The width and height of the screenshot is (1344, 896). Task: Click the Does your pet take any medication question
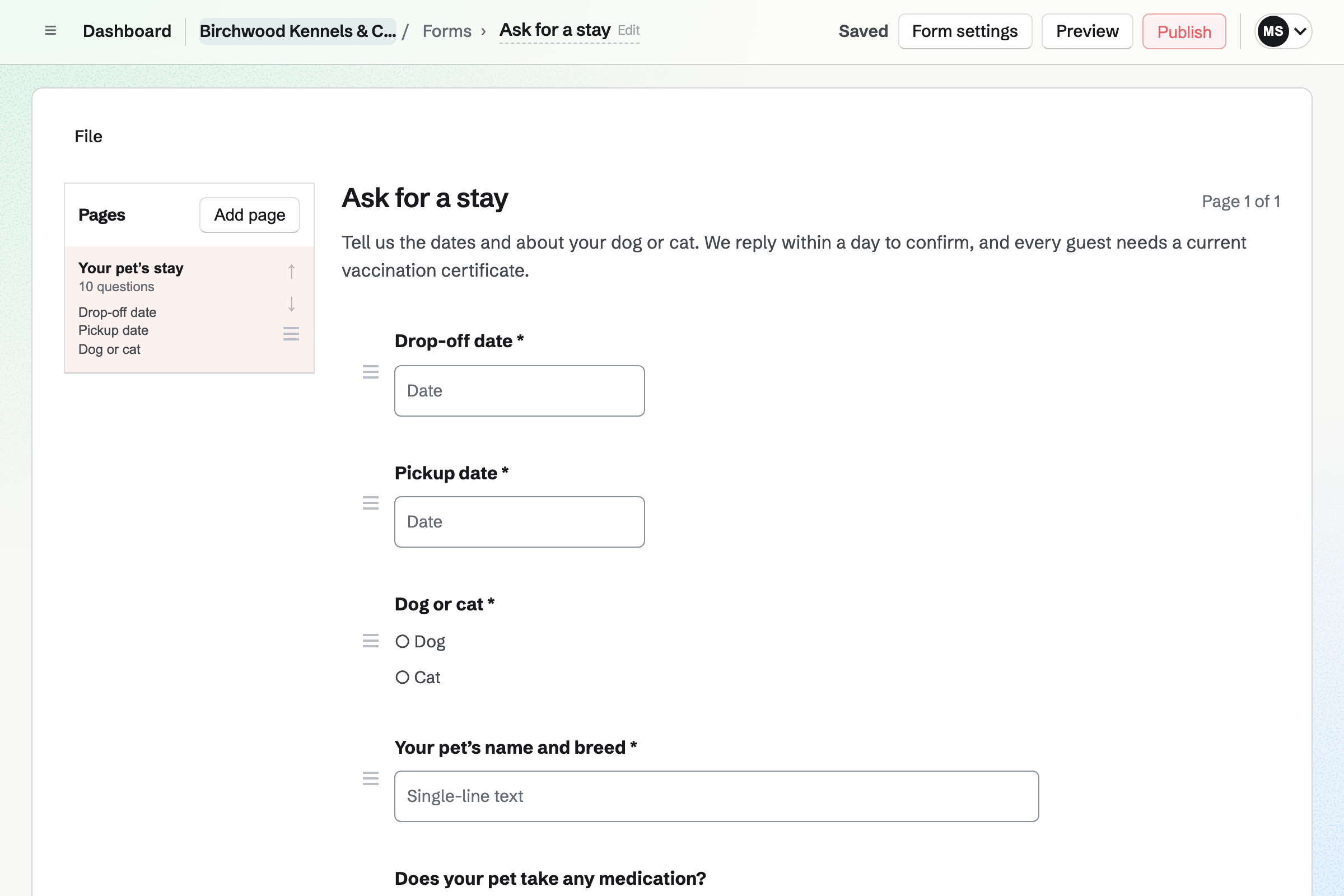pos(550,878)
